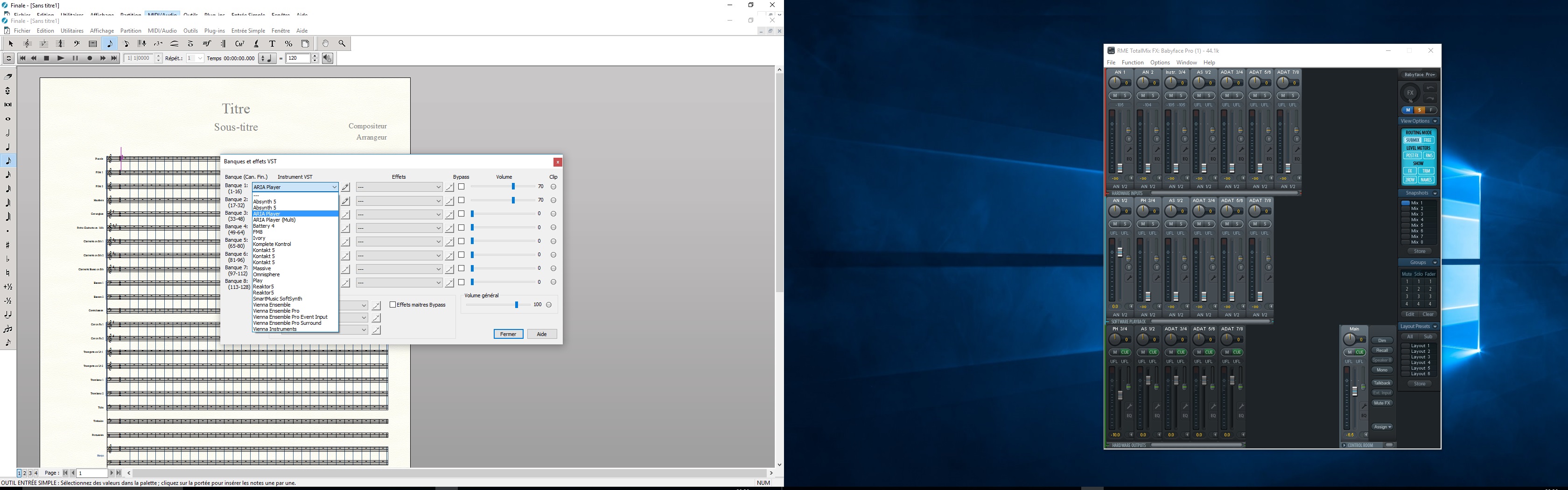Open playback settings via speaker icon

(328, 58)
